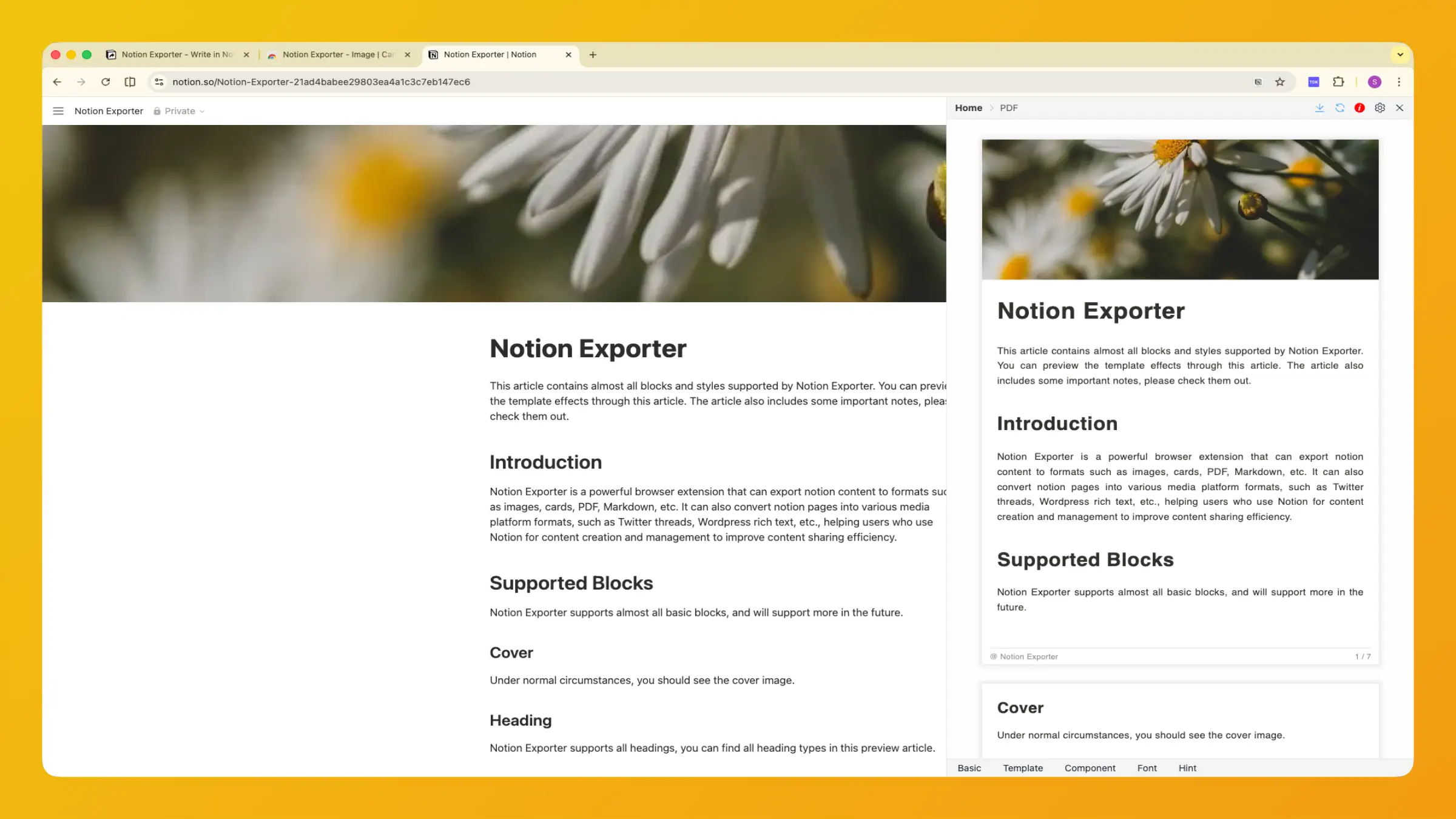Open Notion sidebar hamburger menu
Viewport: 1456px width, 819px height.
pyautogui.click(x=58, y=111)
